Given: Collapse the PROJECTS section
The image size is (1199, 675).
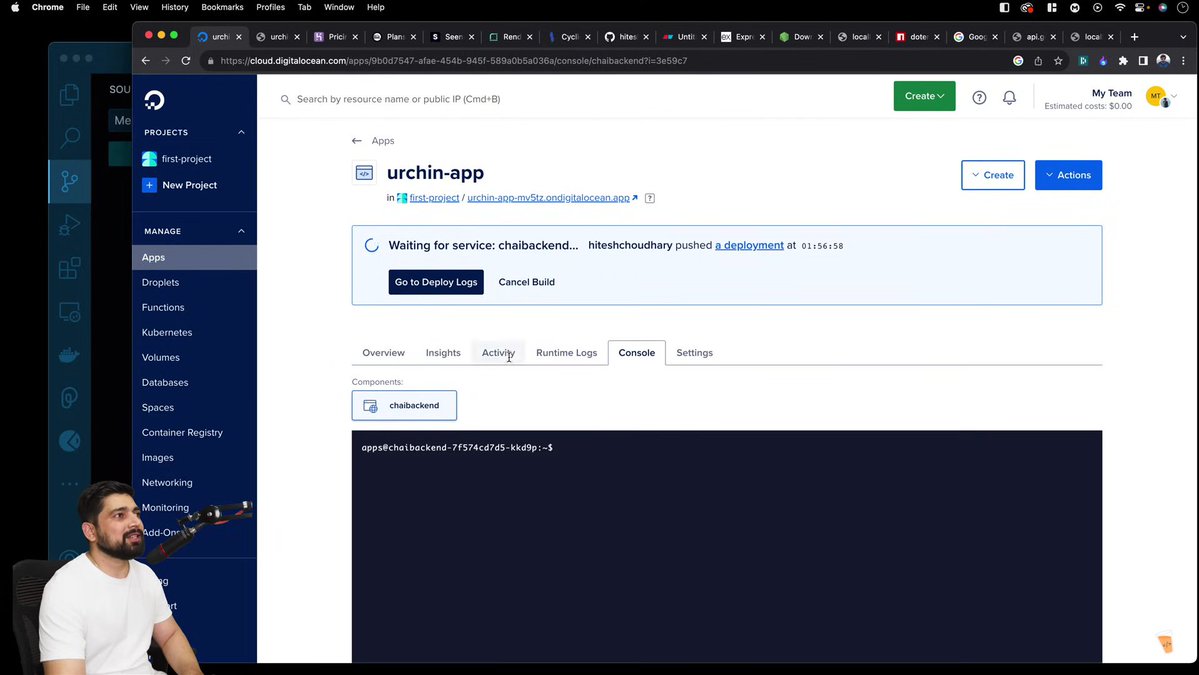Looking at the screenshot, I should tap(241, 132).
